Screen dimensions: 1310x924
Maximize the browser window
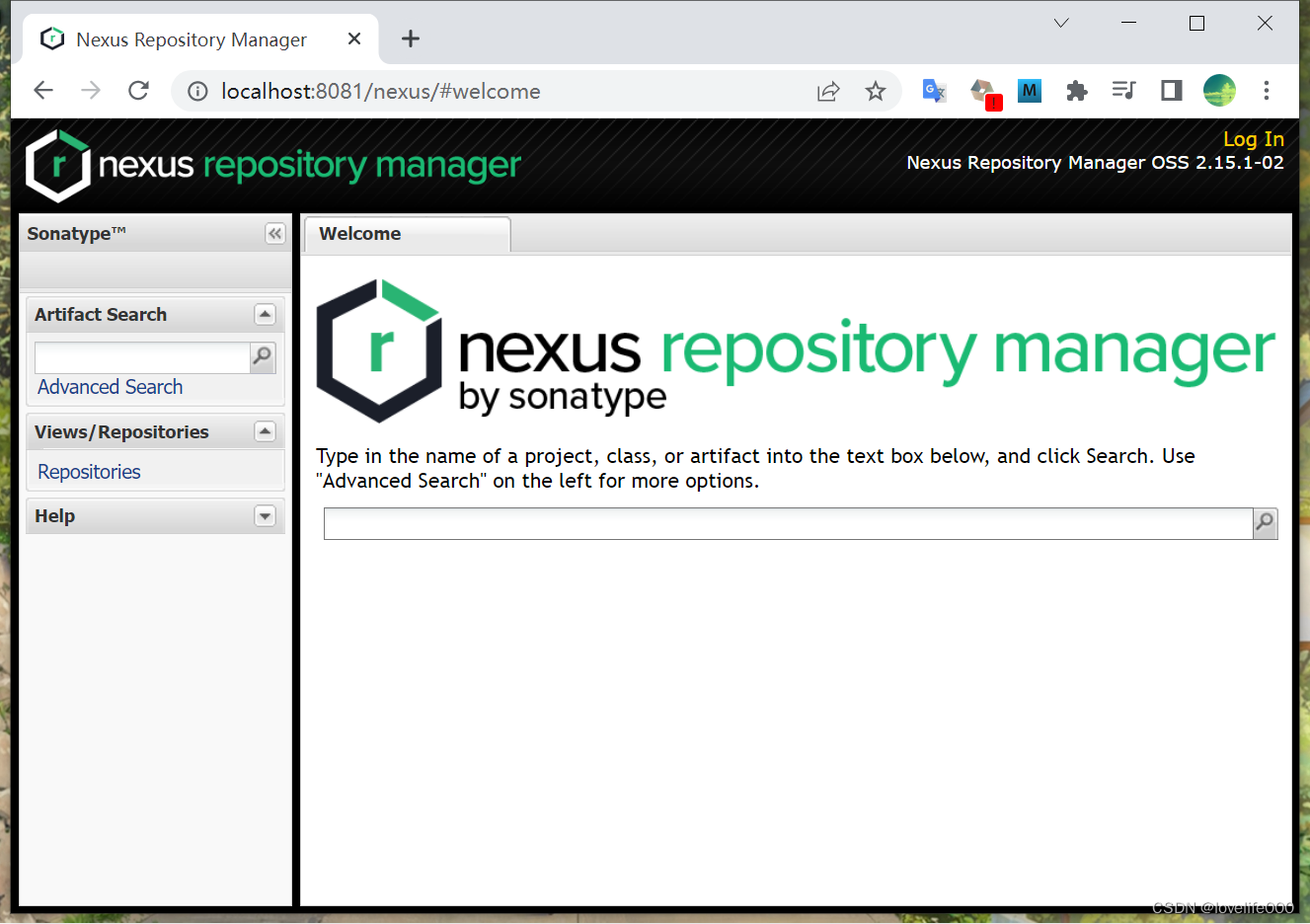tap(1197, 23)
